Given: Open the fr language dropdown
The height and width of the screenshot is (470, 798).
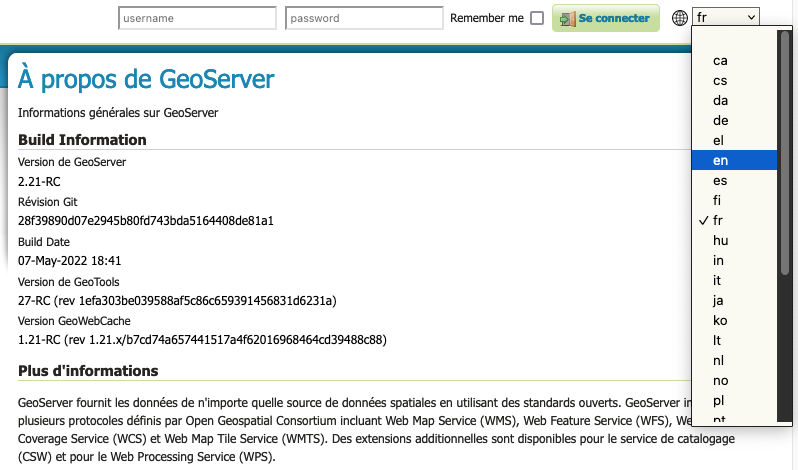Looking at the screenshot, I should click(x=726, y=18).
